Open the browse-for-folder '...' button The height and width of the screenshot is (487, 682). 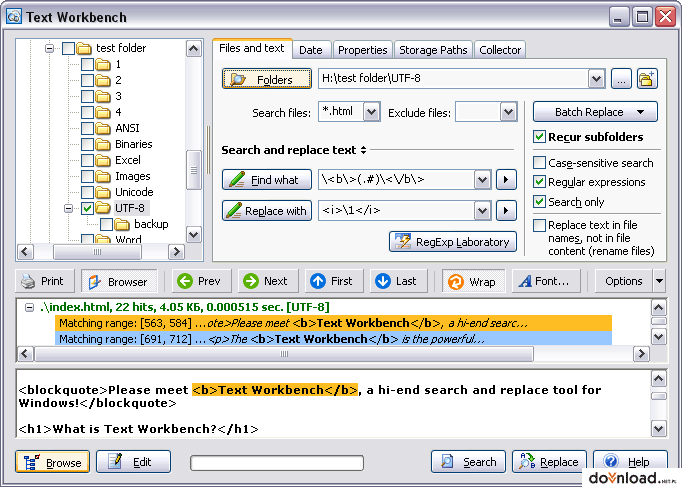pyautogui.click(x=621, y=79)
